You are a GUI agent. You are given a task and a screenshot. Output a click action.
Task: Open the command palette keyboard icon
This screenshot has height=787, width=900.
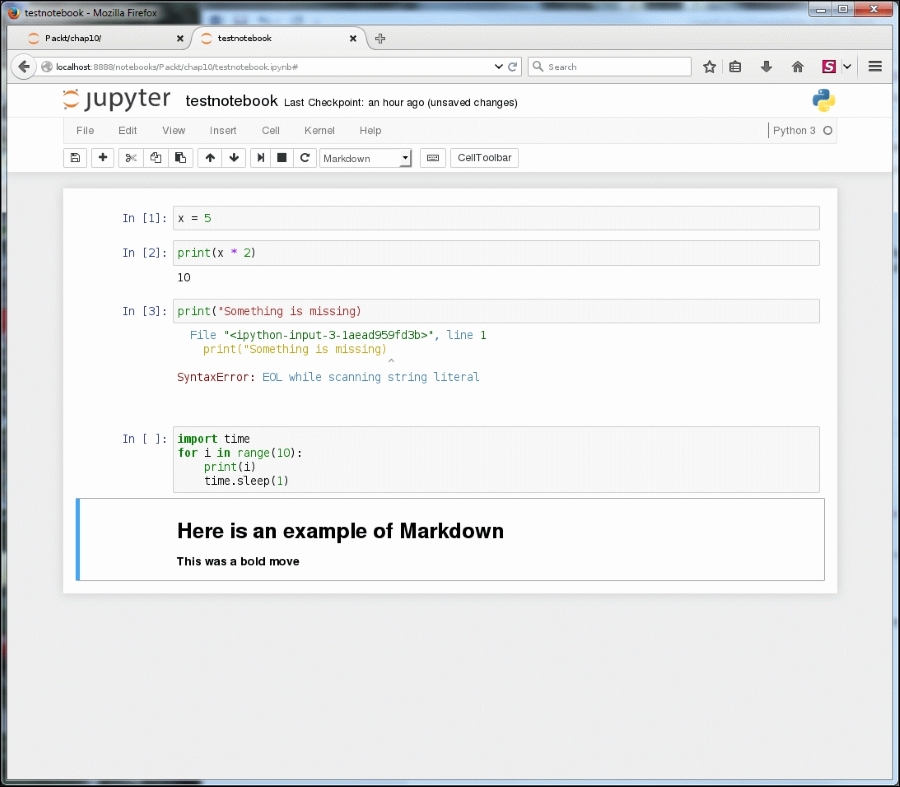pyautogui.click(x=432, y=157)
